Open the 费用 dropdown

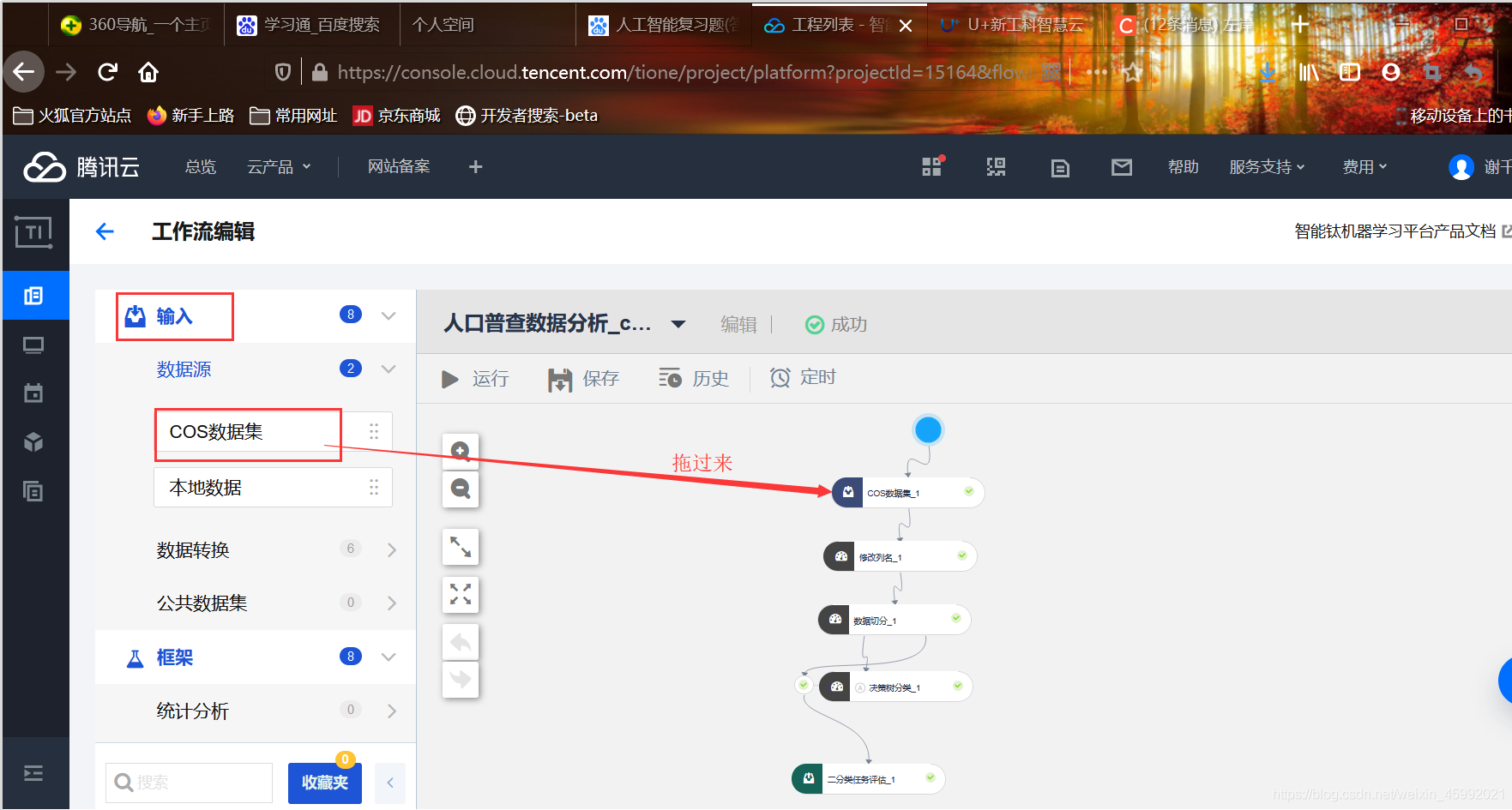(1364, 167)
